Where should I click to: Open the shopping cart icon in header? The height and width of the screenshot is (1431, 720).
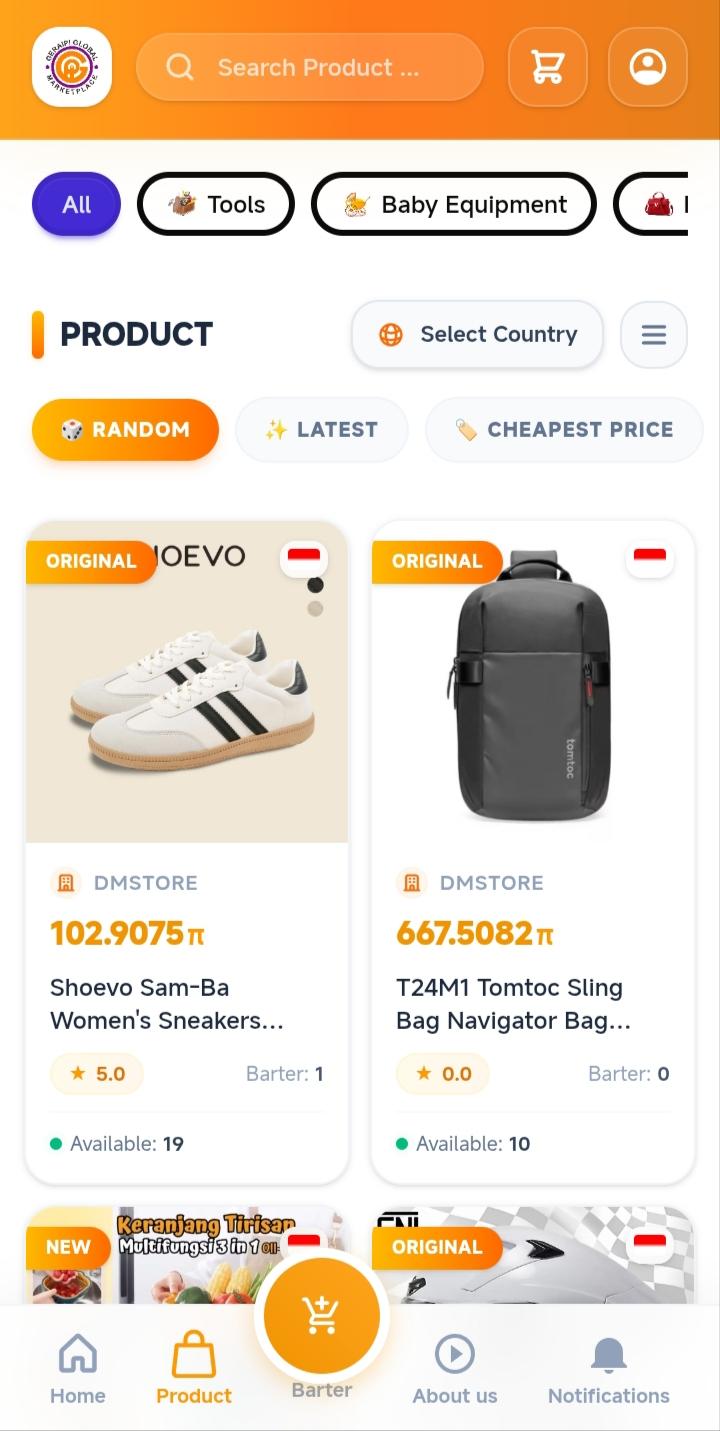pyautogui.click(x=547, y=67)
